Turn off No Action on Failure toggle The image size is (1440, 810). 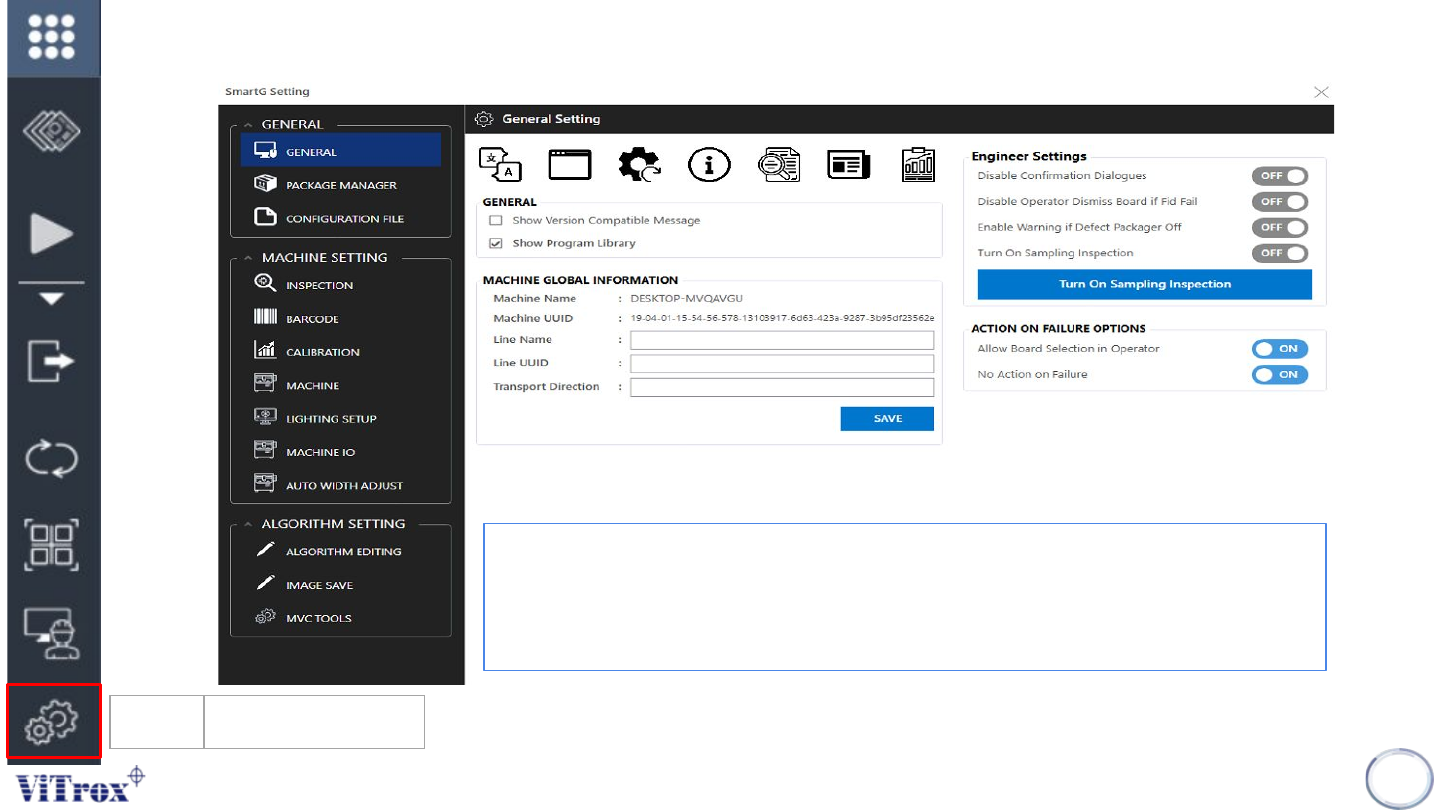1279,375
